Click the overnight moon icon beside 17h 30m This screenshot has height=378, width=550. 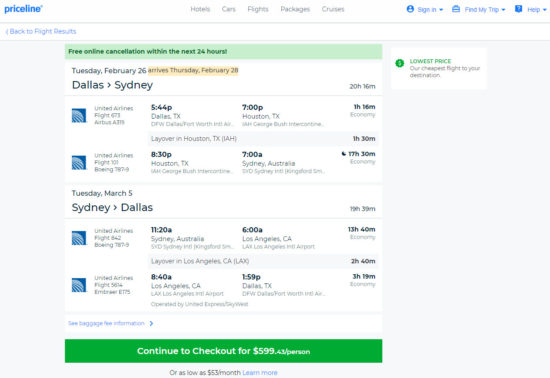(344, 154)
